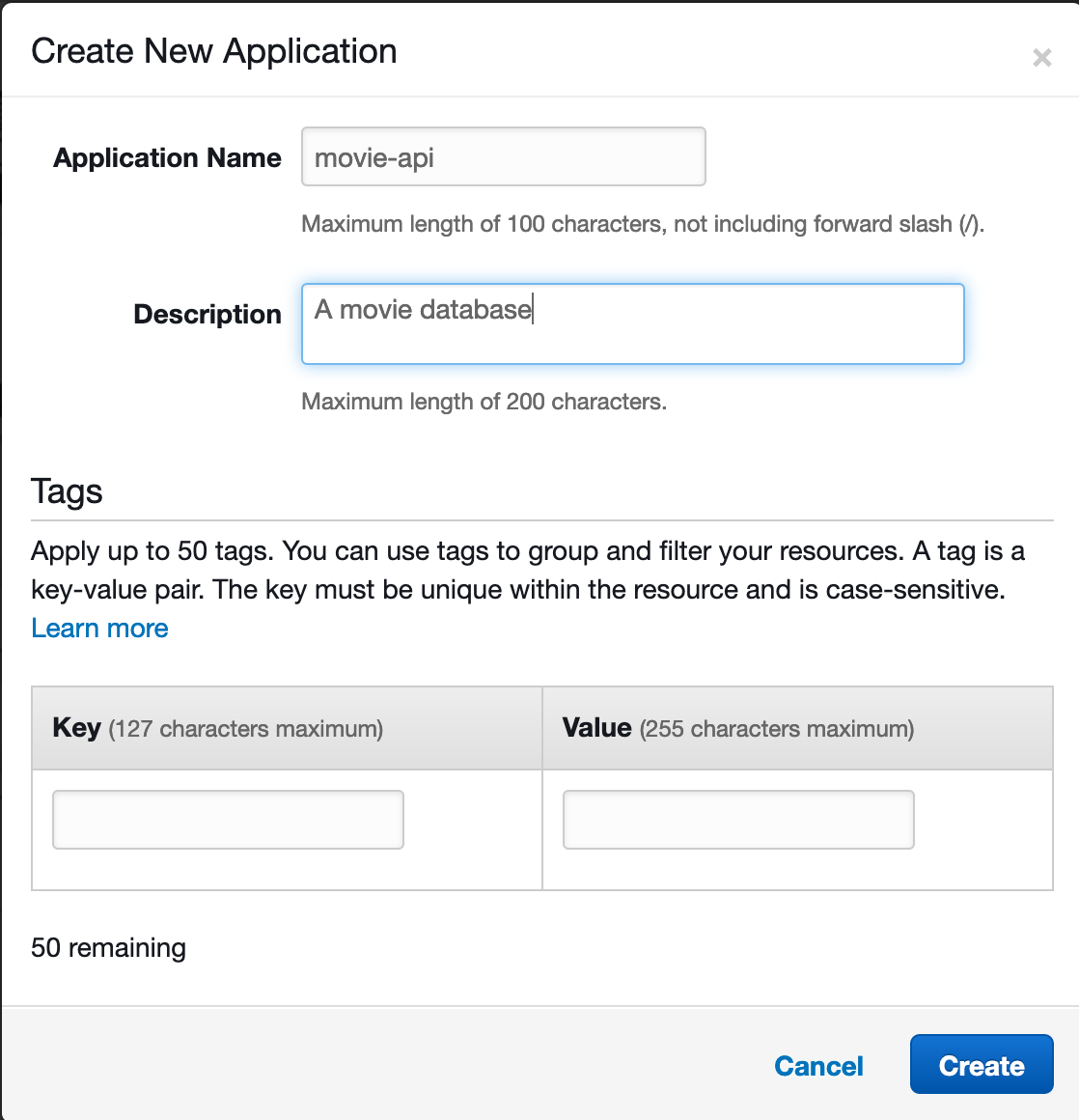The image size is (1079, 1120).
Task: Click the tag Key input field
Action: (228, 820)
